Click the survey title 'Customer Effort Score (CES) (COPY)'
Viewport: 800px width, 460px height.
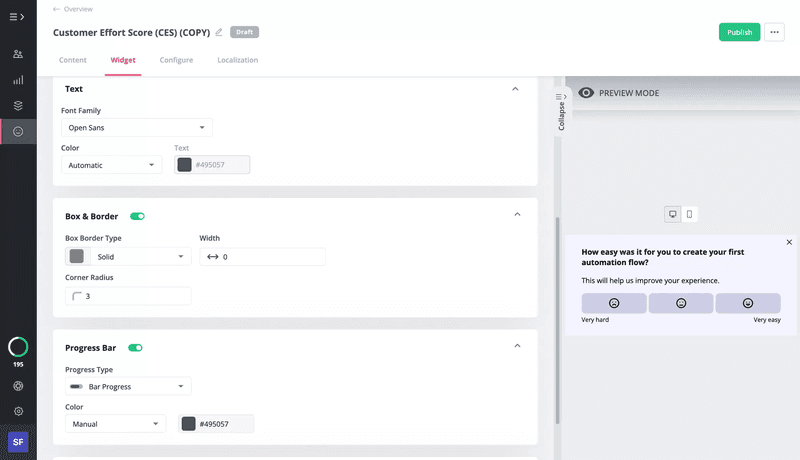[x=132, y=32]
